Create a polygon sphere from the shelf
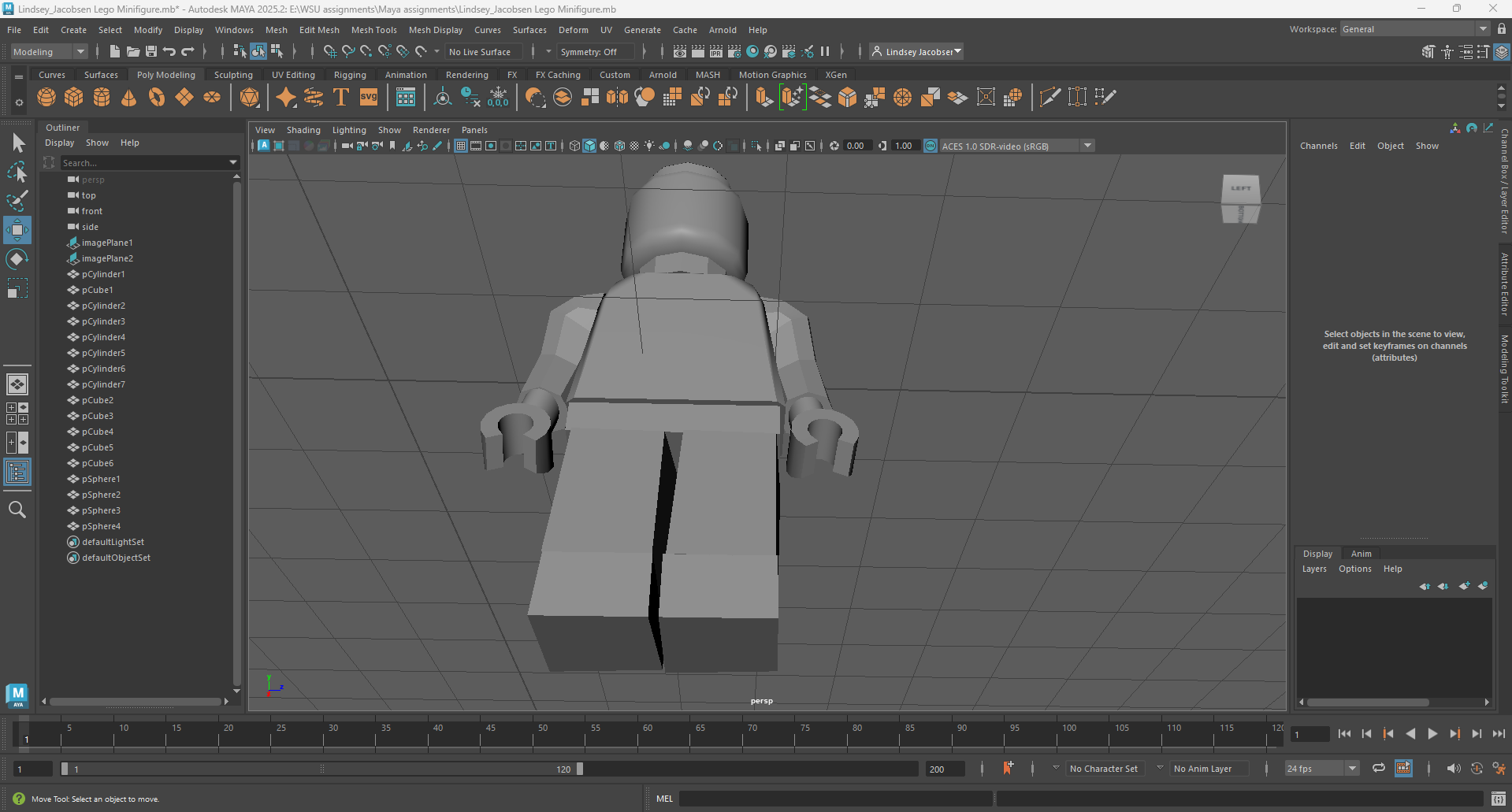The image size is (1512, 812). [x=46, y=98]
